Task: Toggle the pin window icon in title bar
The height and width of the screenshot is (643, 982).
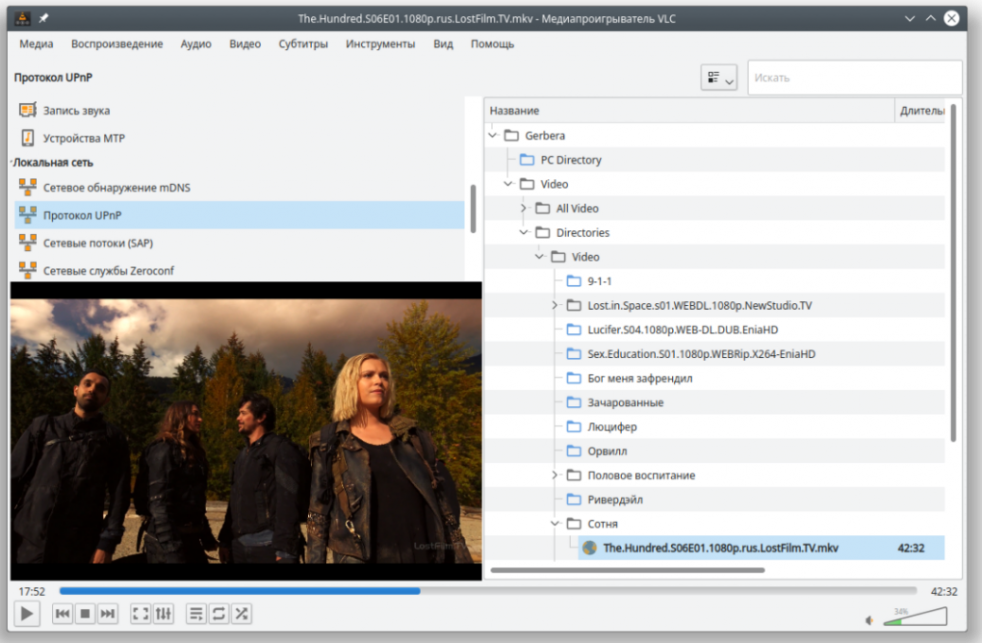Action: [43, 18]
